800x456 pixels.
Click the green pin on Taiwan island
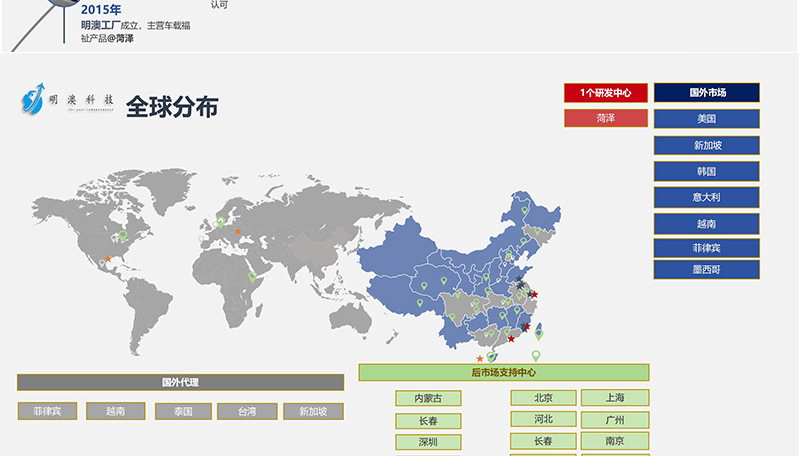click(539, 335)
